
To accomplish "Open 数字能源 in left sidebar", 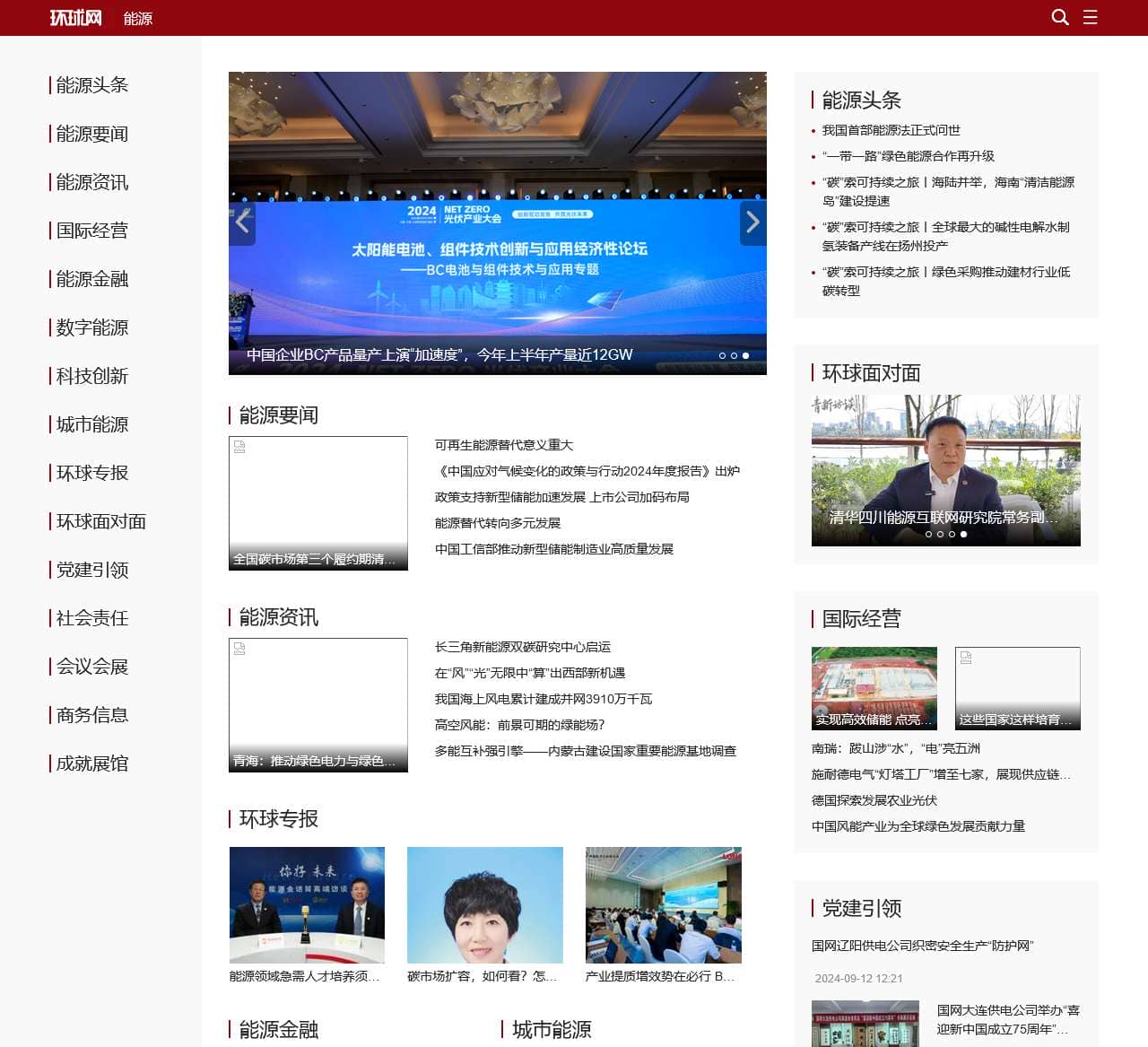I will coord(91,327).
